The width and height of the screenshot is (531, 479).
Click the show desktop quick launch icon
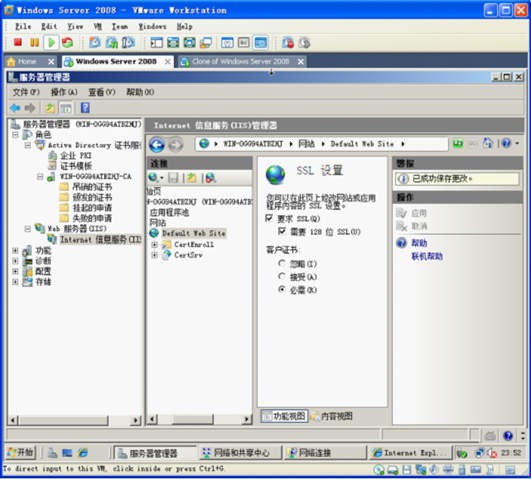pos(67,453)
